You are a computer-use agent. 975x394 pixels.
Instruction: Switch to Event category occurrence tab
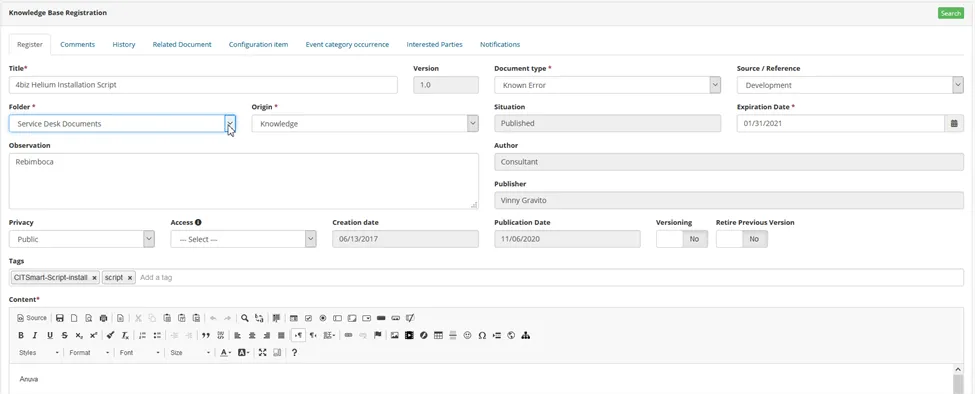pos(347,45)
